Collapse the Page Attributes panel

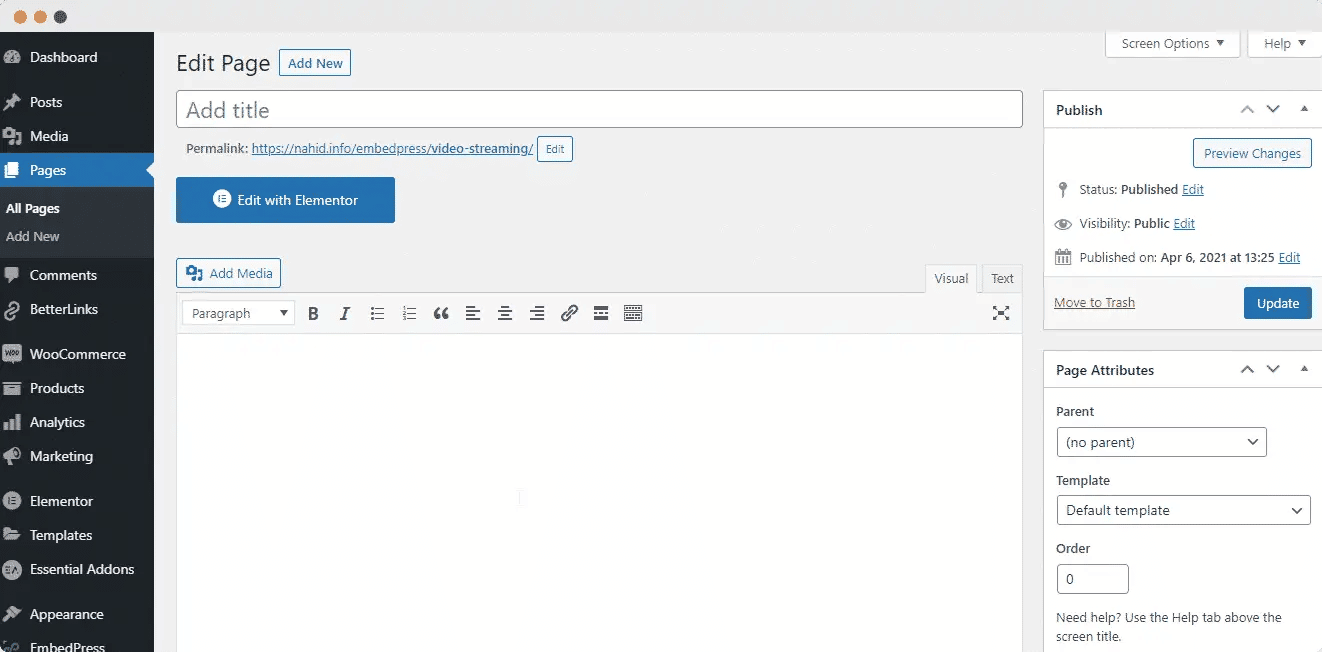[1304, 369]
